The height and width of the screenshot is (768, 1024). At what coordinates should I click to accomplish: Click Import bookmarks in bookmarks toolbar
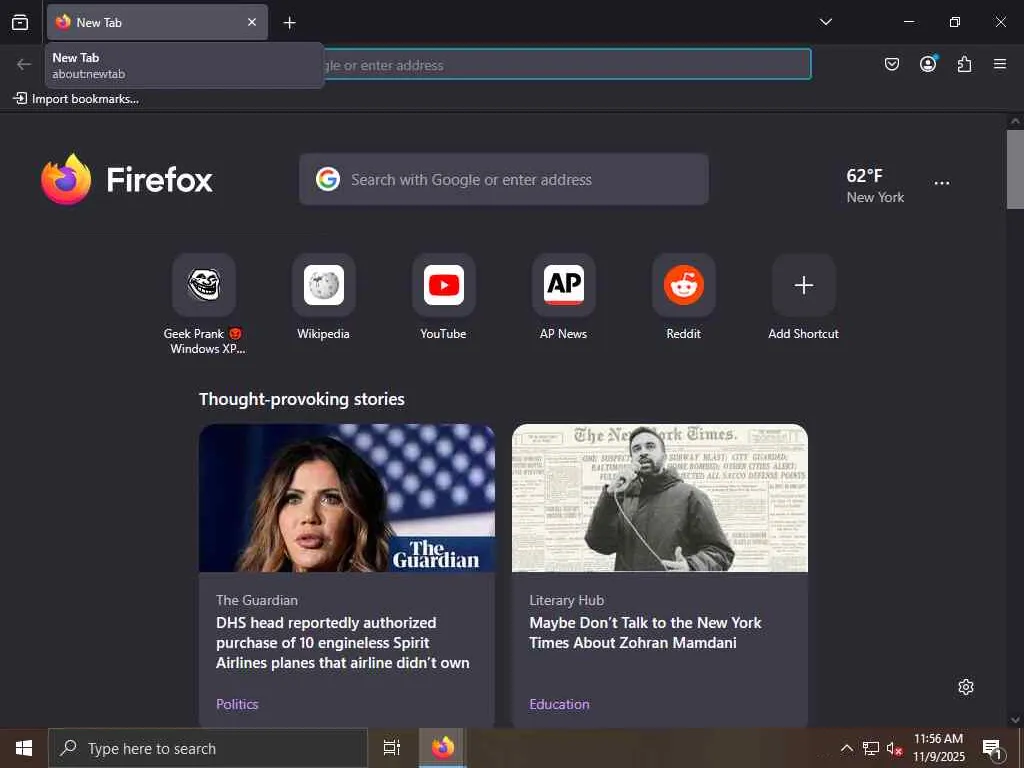[x=76, y=99]
